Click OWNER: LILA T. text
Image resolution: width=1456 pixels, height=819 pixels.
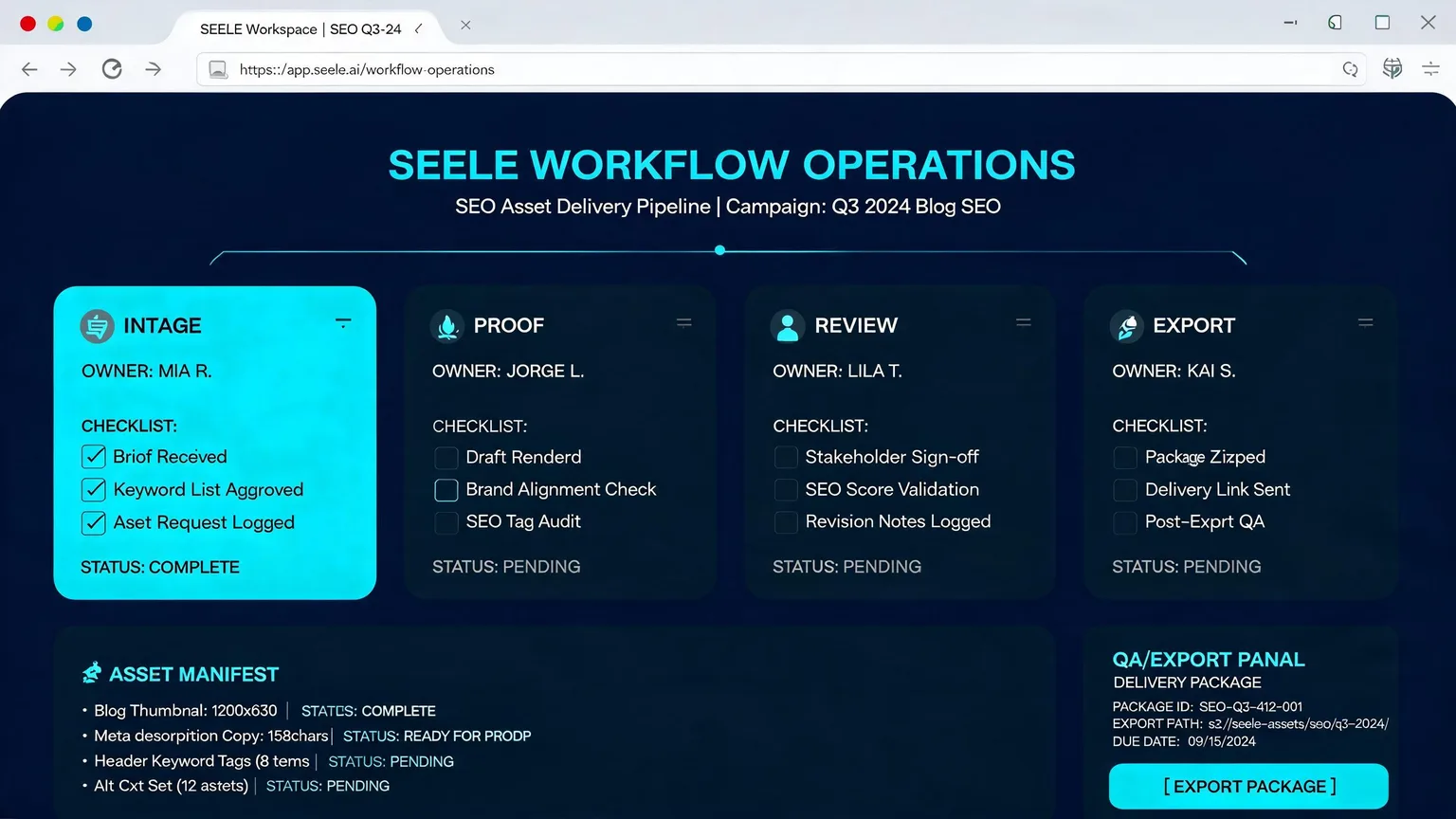[x=837, y=372]
